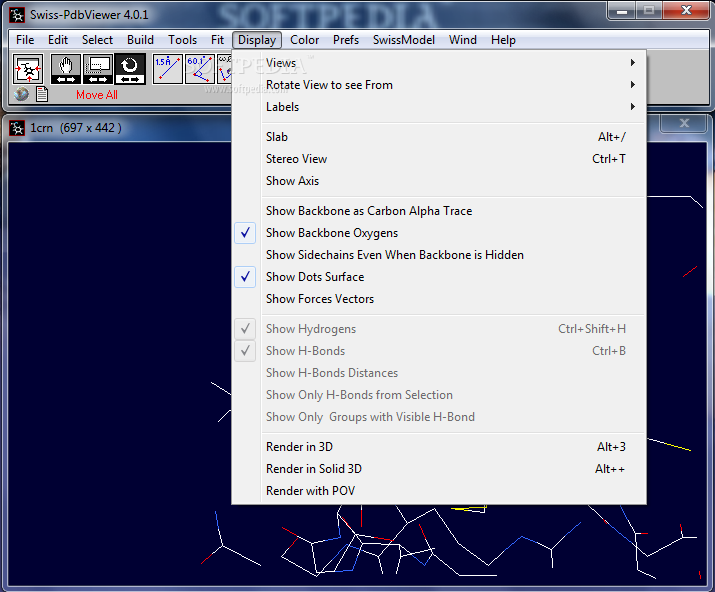
Task: Open the Color menu
Action: tap(305, 40)
